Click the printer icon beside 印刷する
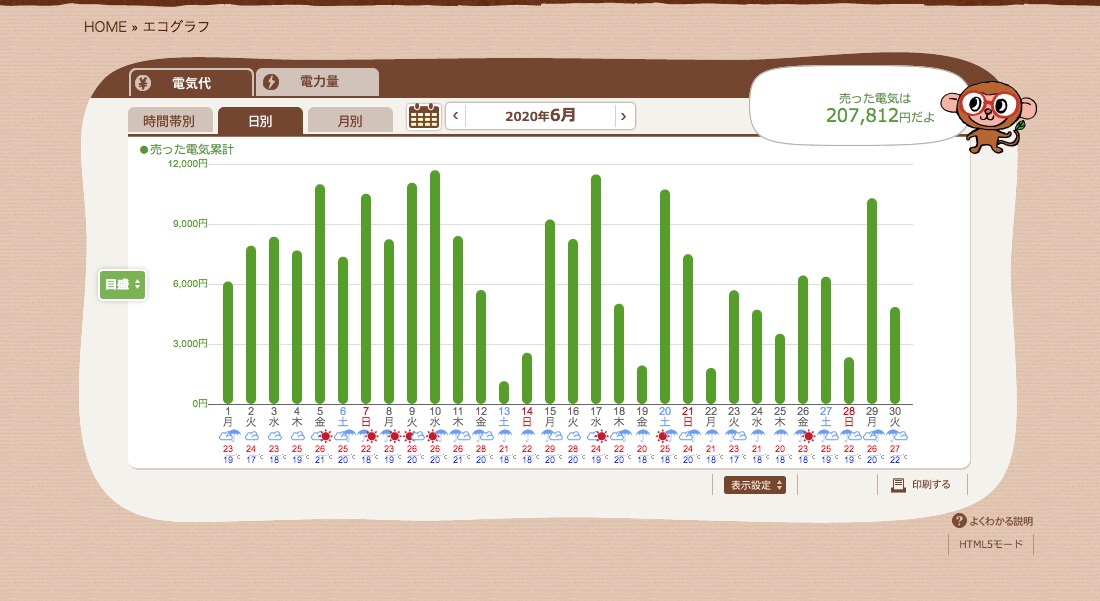 point(898,485)
